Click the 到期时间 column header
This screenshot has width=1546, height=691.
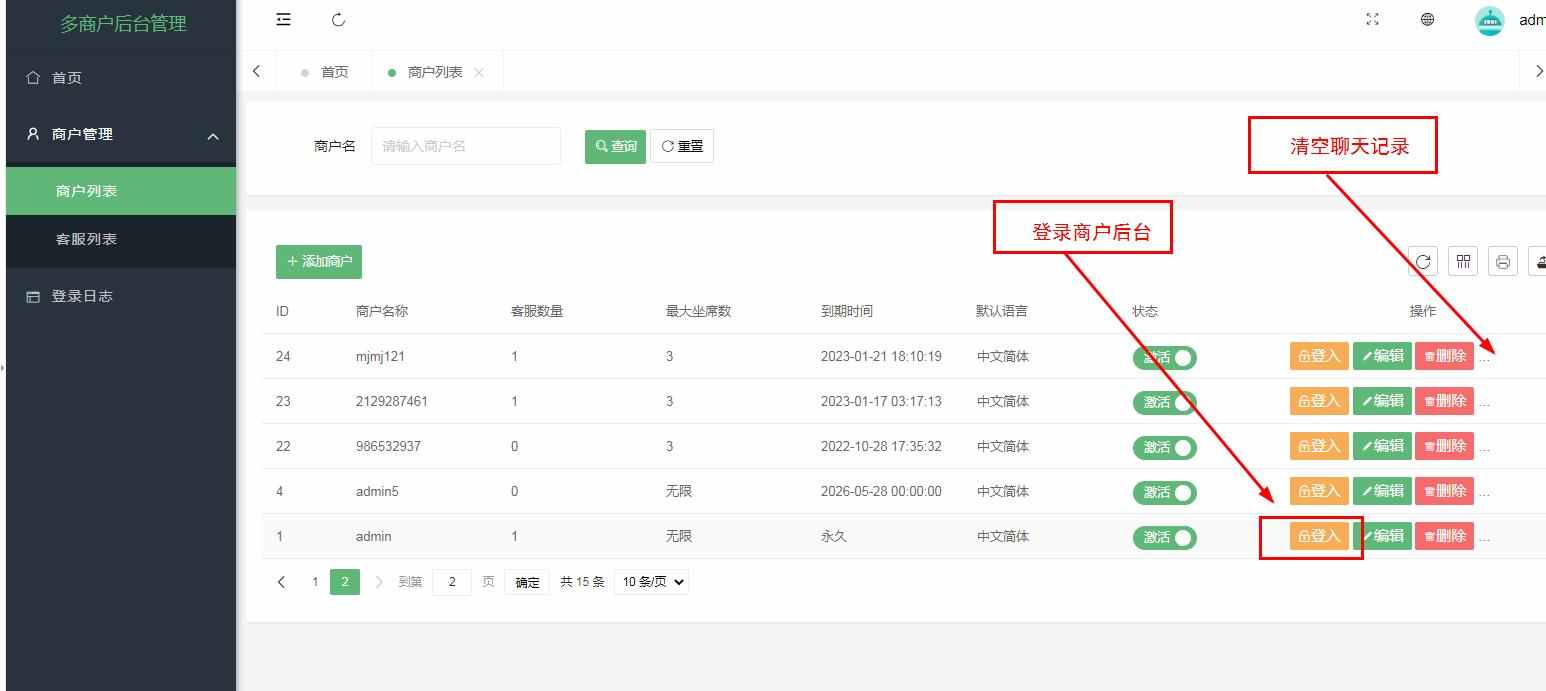coord(847,311)
